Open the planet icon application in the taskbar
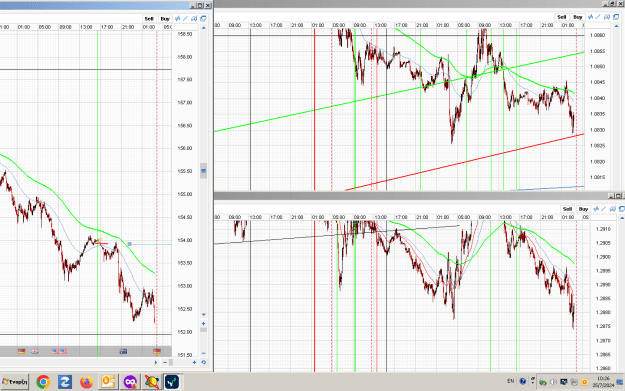 tap(151, 382)
